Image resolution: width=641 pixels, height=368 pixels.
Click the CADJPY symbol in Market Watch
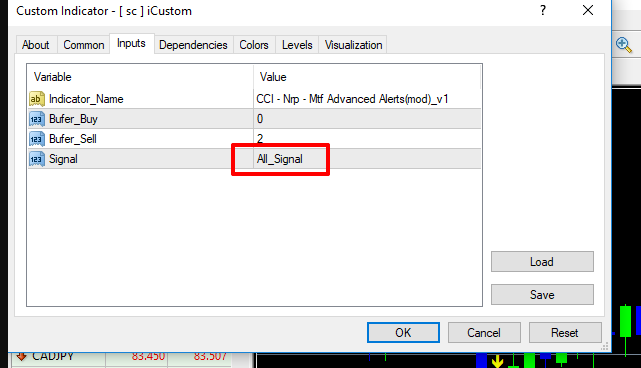(53, 357)
